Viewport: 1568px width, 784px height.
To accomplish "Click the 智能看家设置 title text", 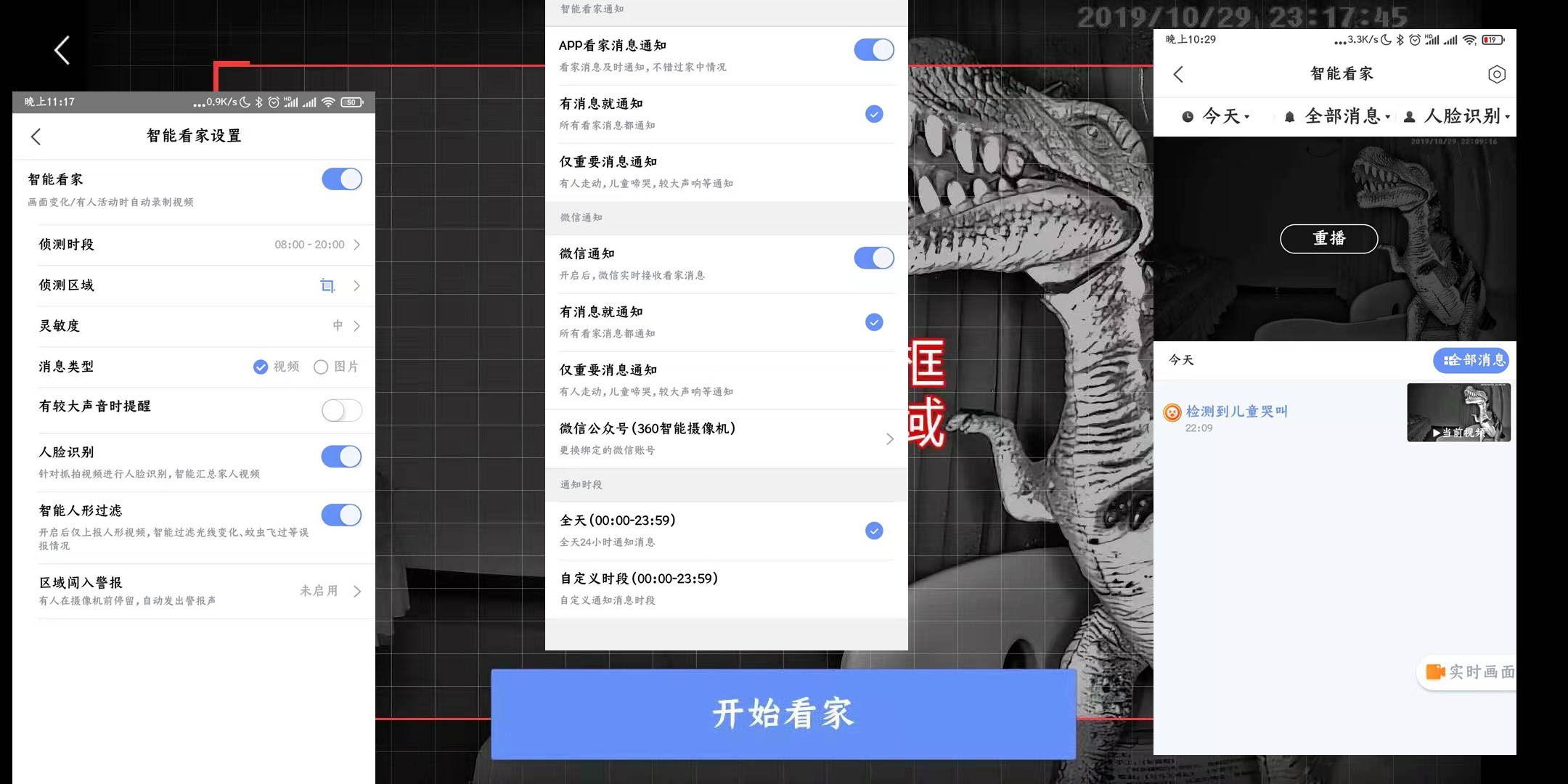I will pos(194,136).
